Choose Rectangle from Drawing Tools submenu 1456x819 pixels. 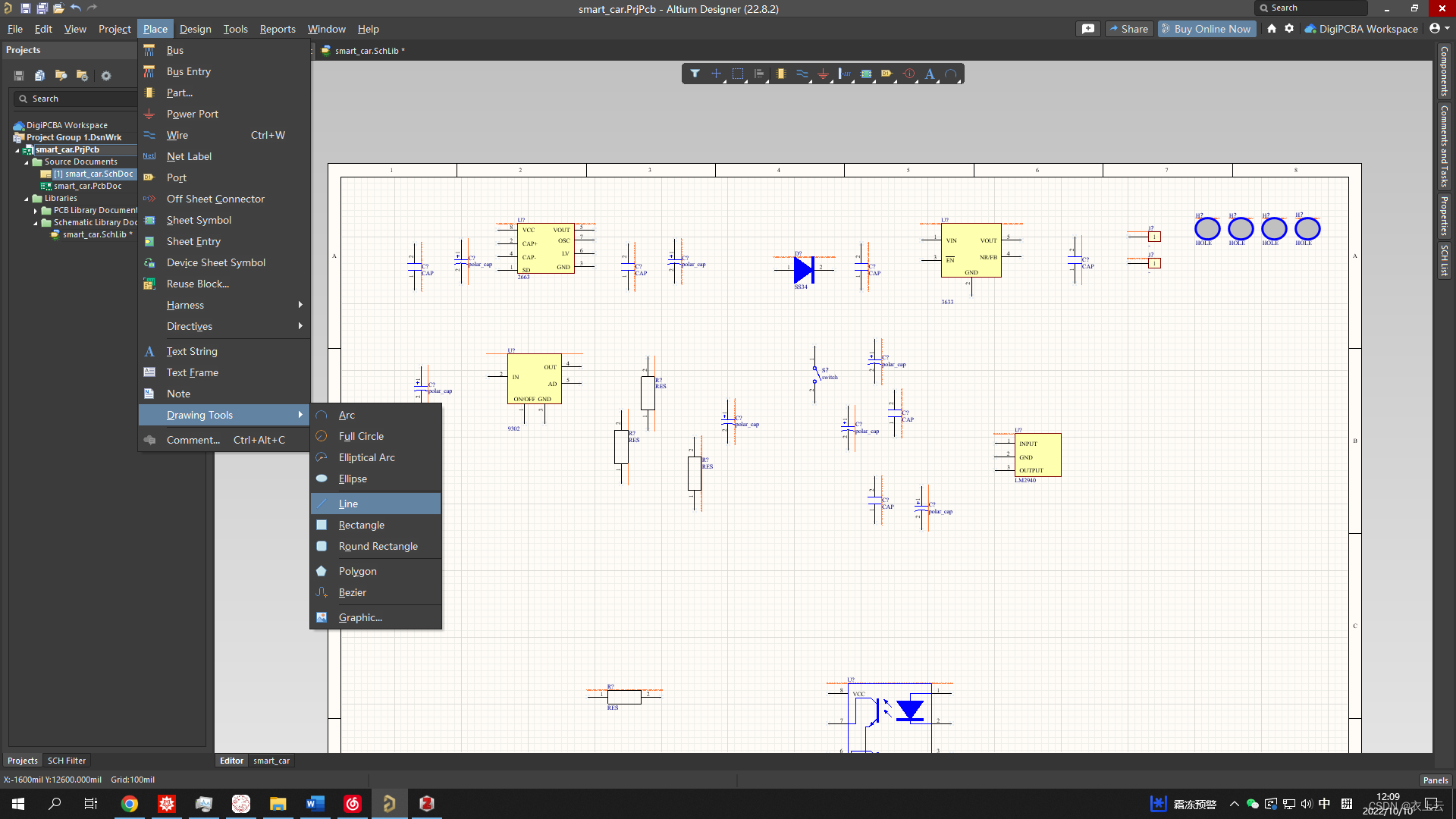pyautogui.click(x=361, y=525)
